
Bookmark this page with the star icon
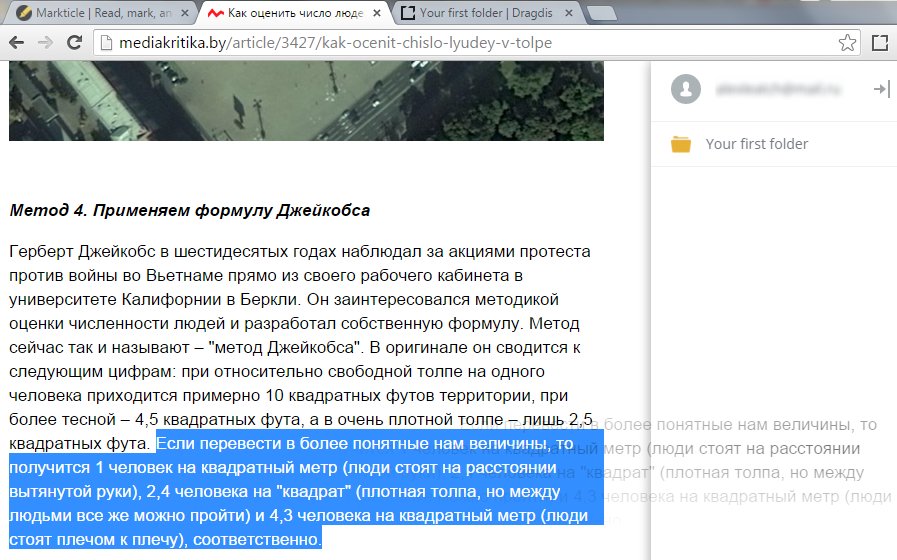coord(847,42)
